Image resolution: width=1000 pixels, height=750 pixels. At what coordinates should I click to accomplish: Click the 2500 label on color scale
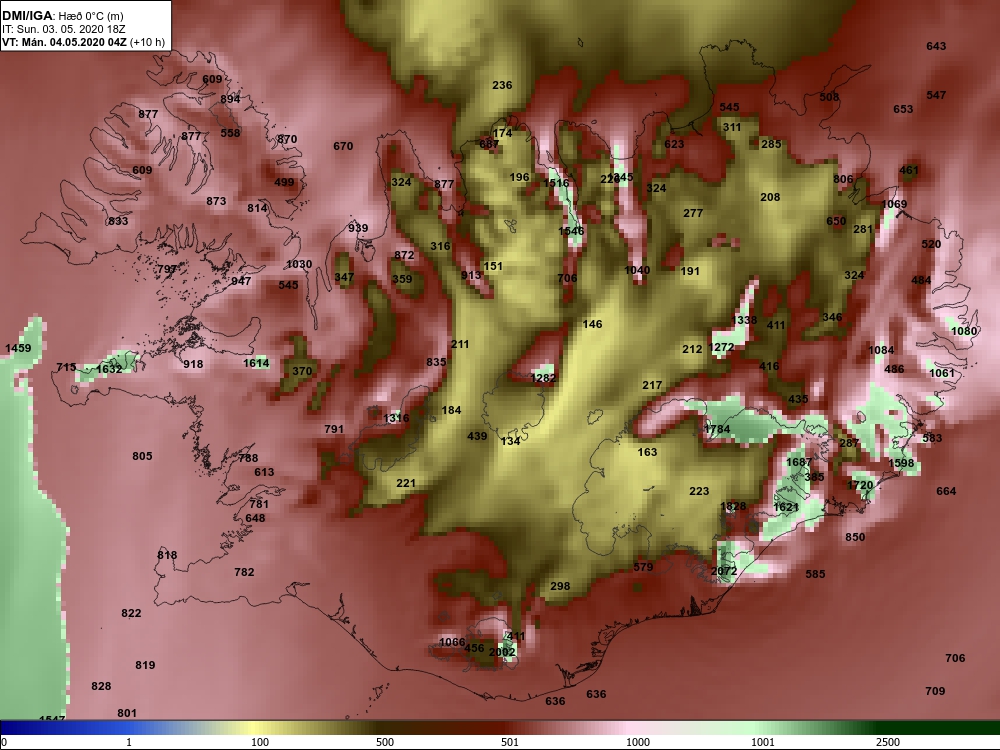(888, 742)
